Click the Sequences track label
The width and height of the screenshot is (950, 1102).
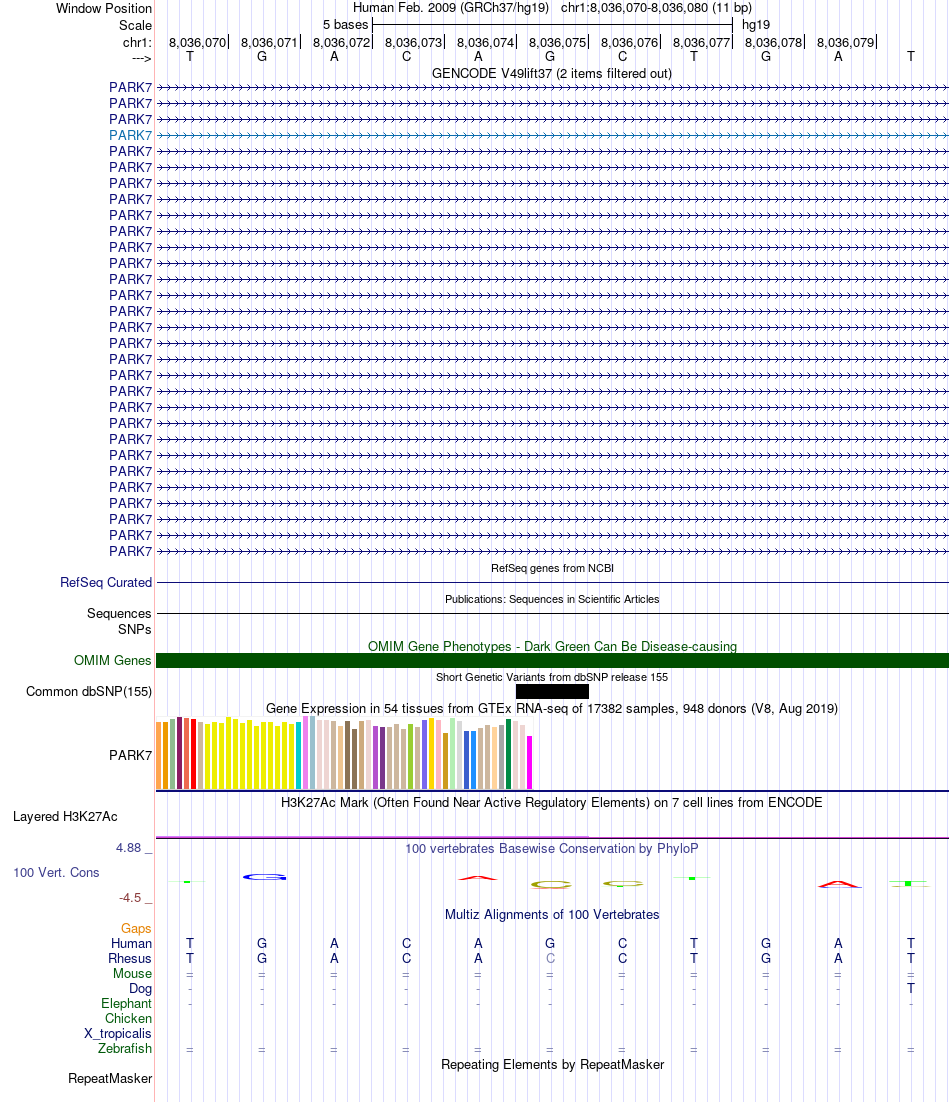[119, 613]
